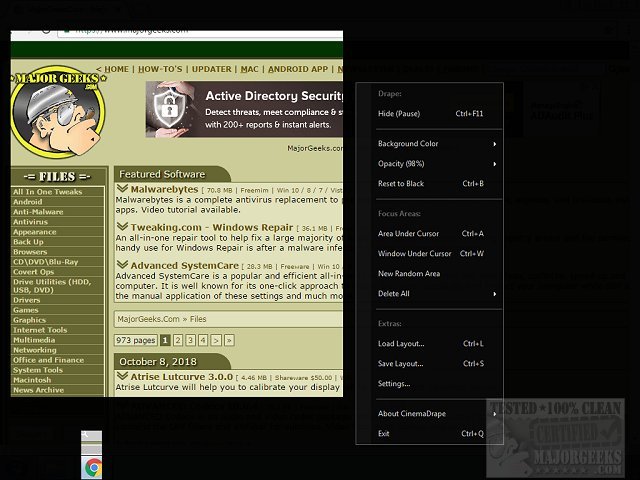Screen dimensions: 640x480
Task: Open the ANDROID APP navigation link
Action: (x=298, y=69)
